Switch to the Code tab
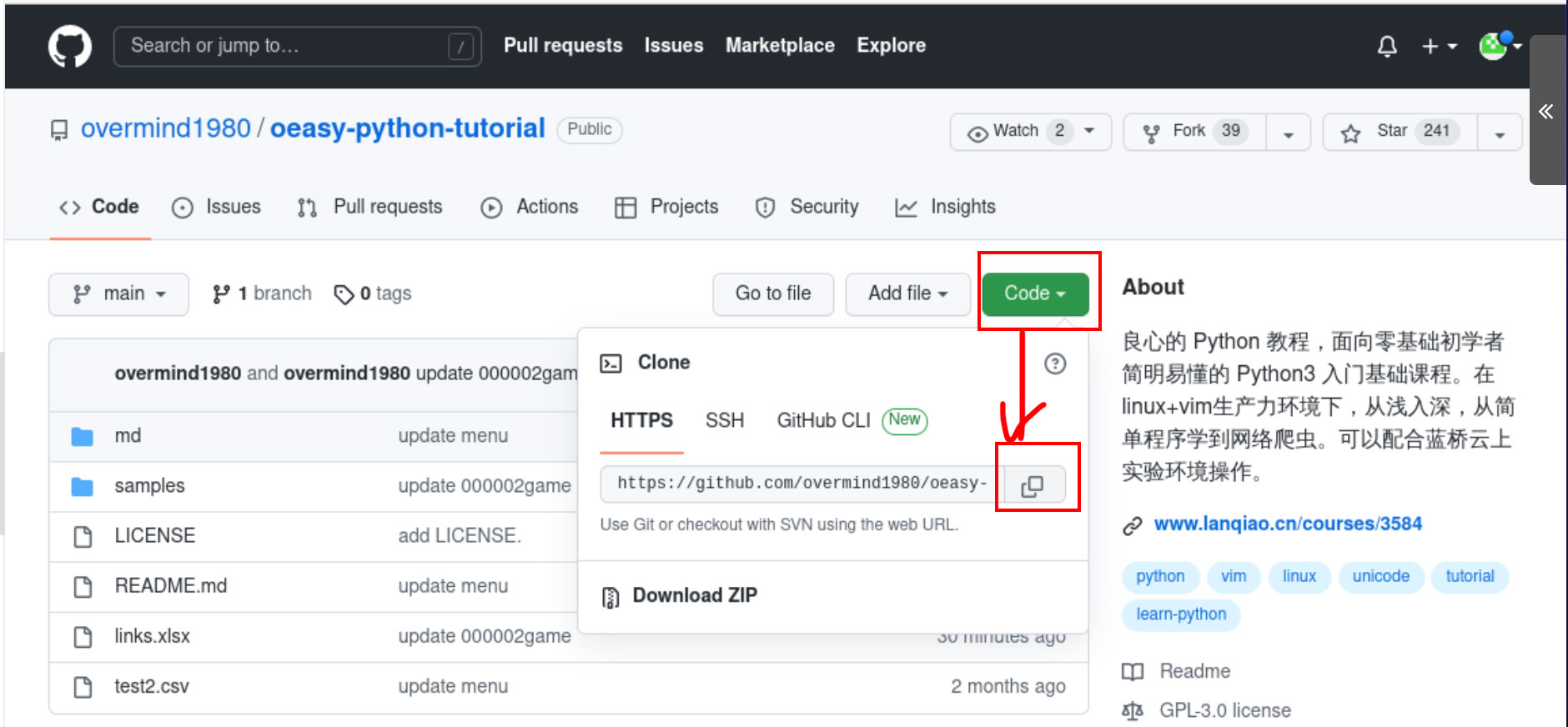Viewport: 1568px width, 727px height. (x=99, y=207)
